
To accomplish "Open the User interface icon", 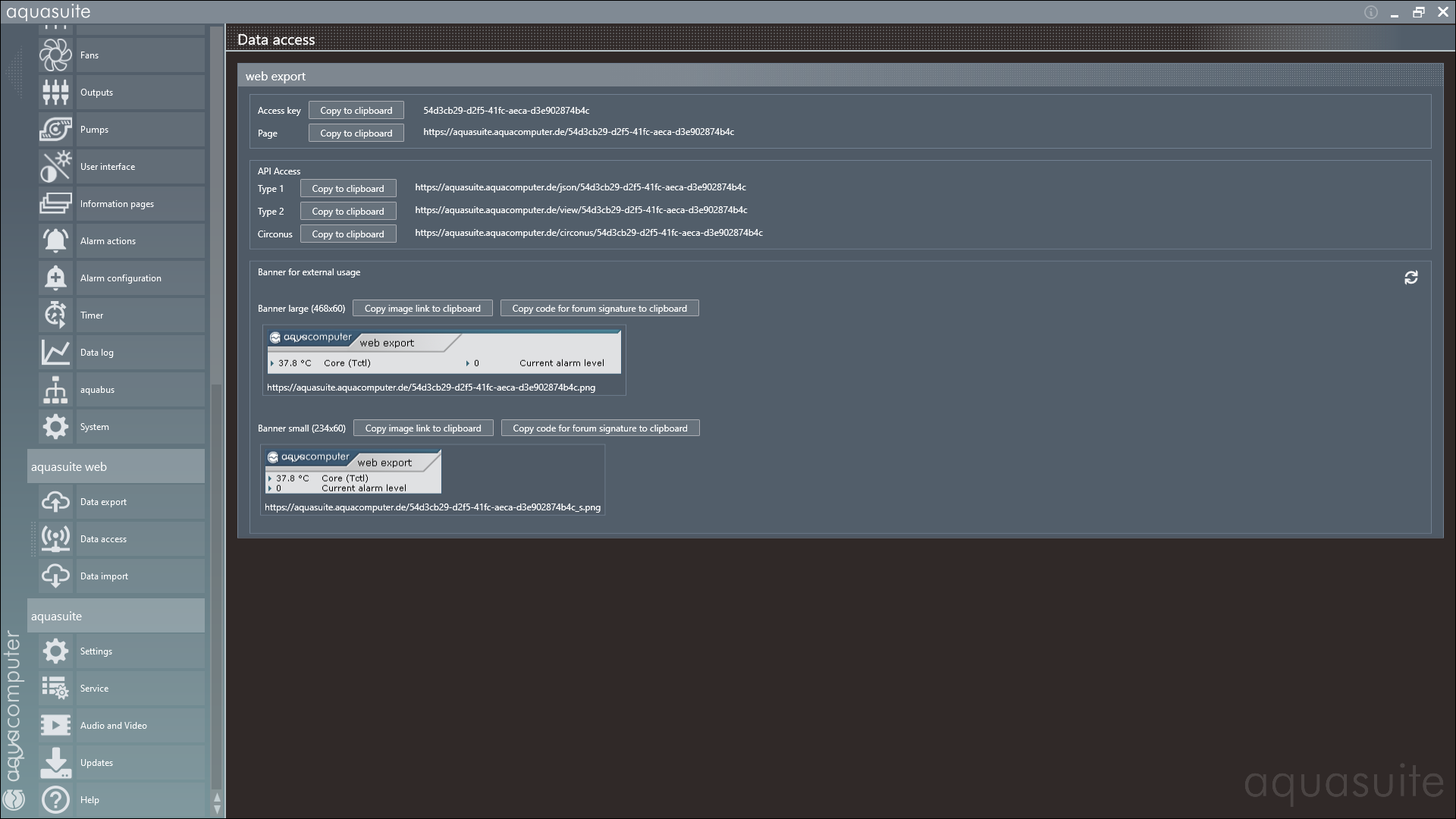I will coord(55,167).
